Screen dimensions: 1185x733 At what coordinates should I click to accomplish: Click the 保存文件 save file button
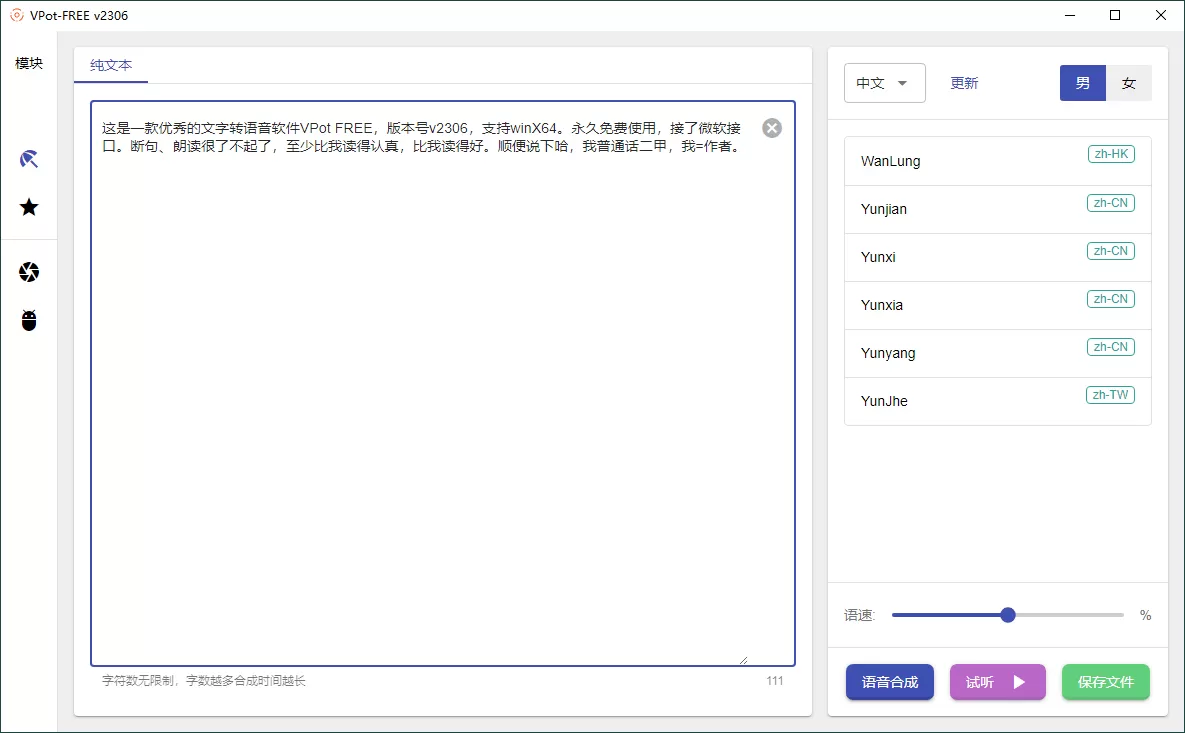(x=1105, y=682)
